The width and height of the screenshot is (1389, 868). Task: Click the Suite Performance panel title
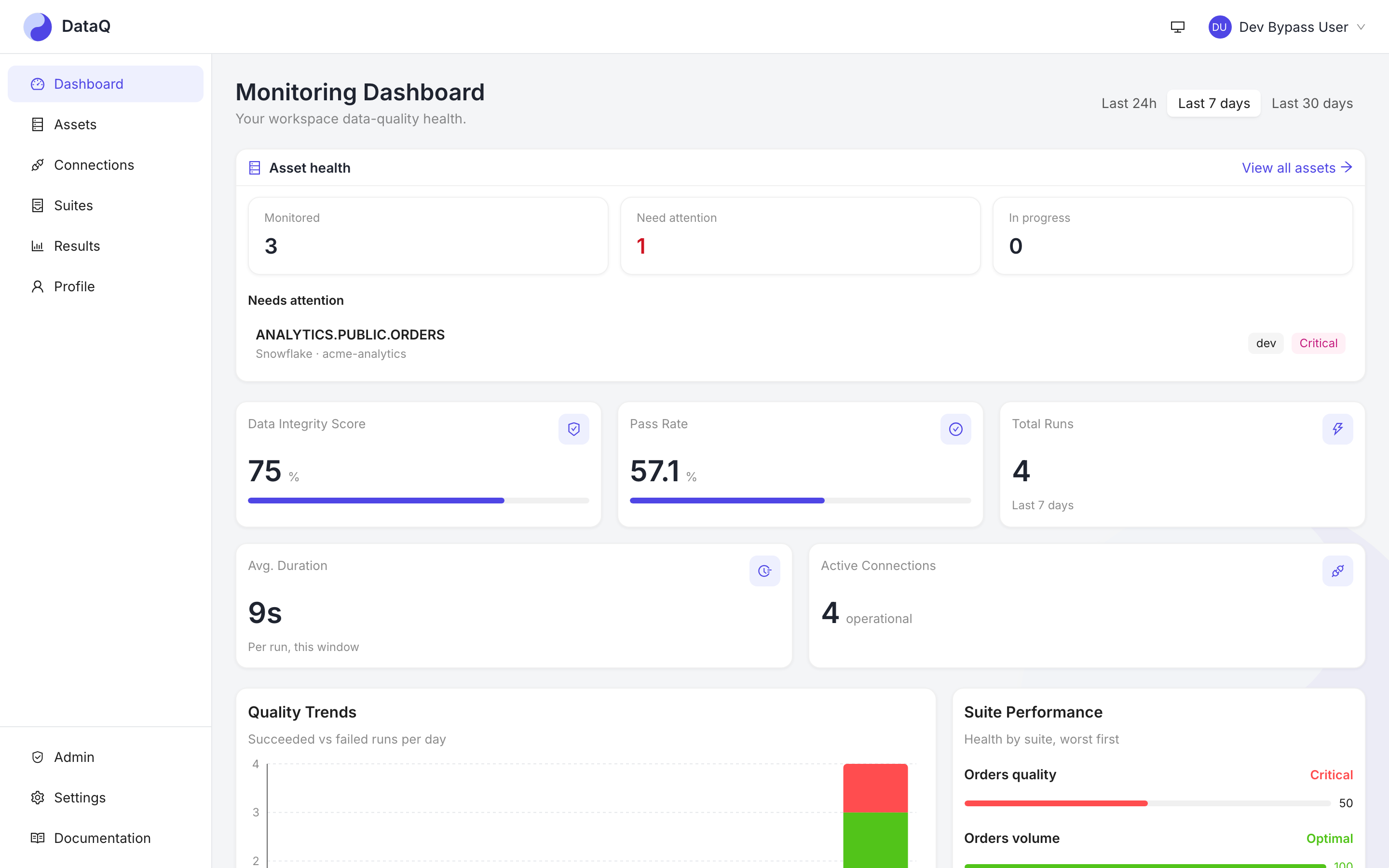tap(1033, 712)
